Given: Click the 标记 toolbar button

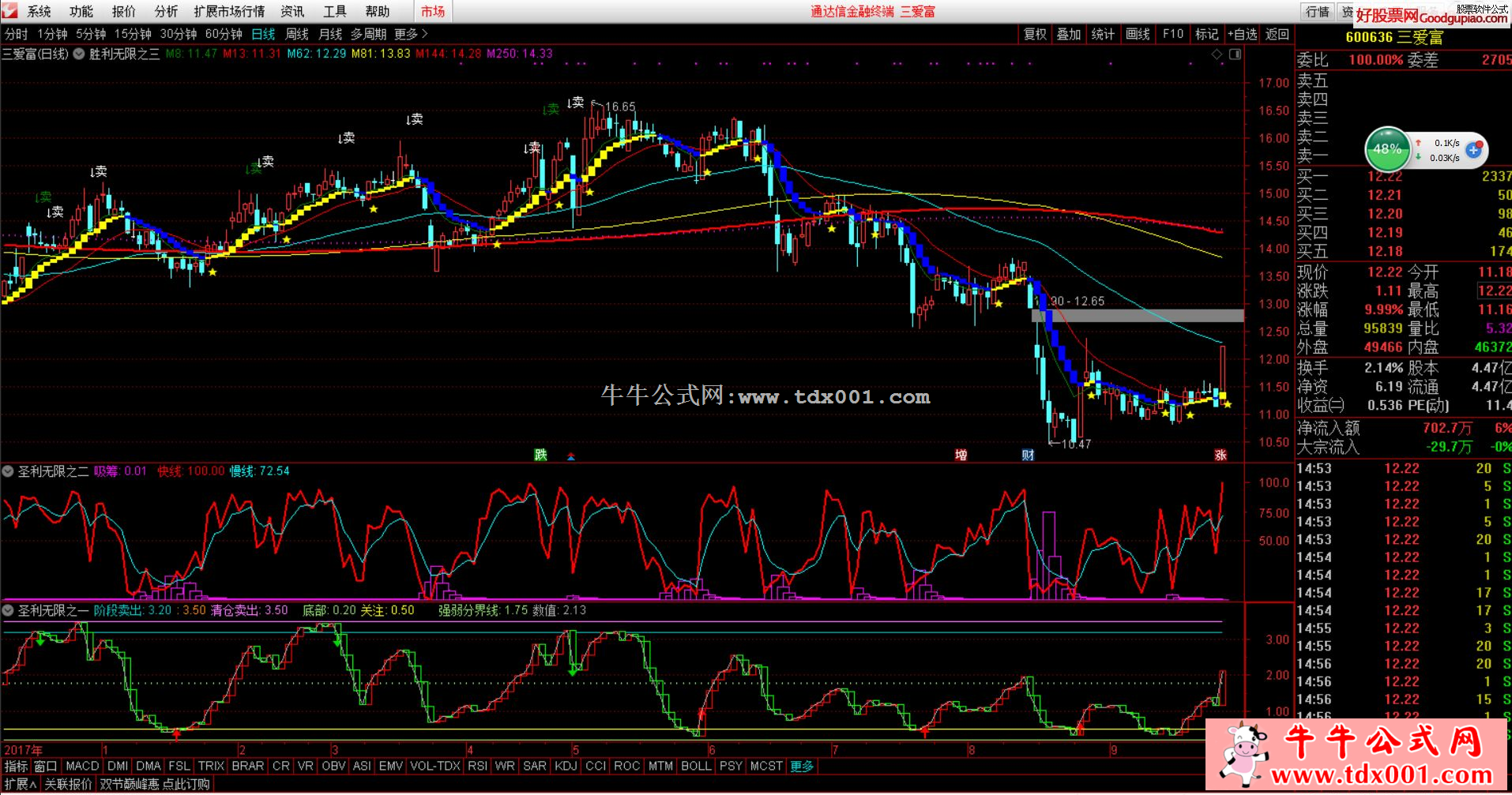Looking at the screenshot, I should click(x=1207, y=34).
